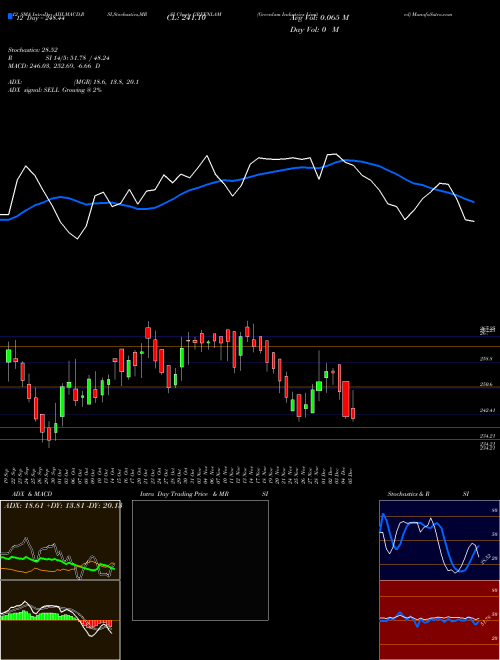Click the right end of the blue SMA line
This screenshot has width=500, height=660.
[473, 202]
